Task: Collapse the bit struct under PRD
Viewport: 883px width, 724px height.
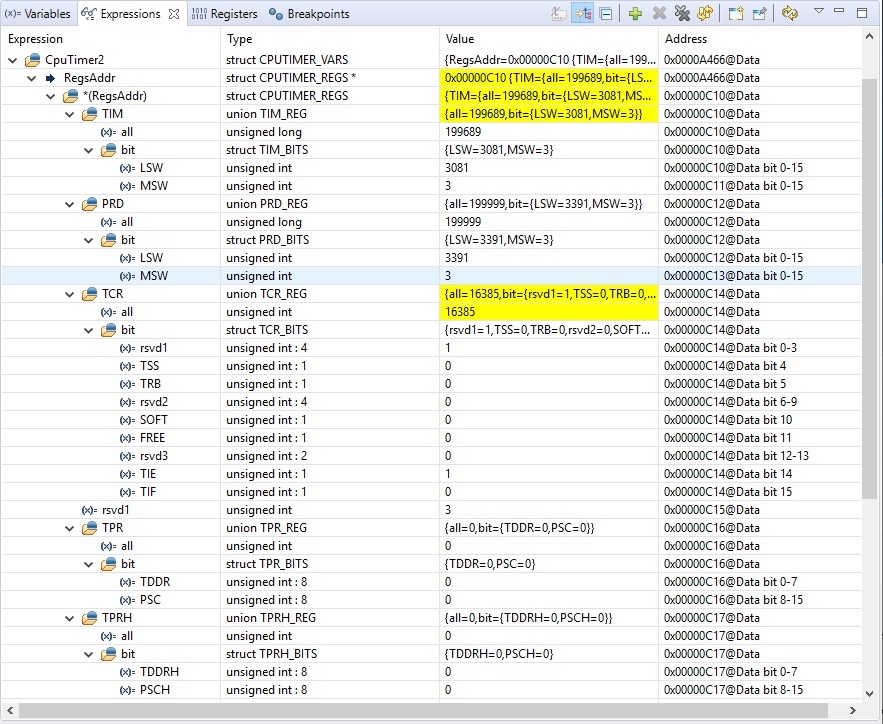Action: [89, 240]
